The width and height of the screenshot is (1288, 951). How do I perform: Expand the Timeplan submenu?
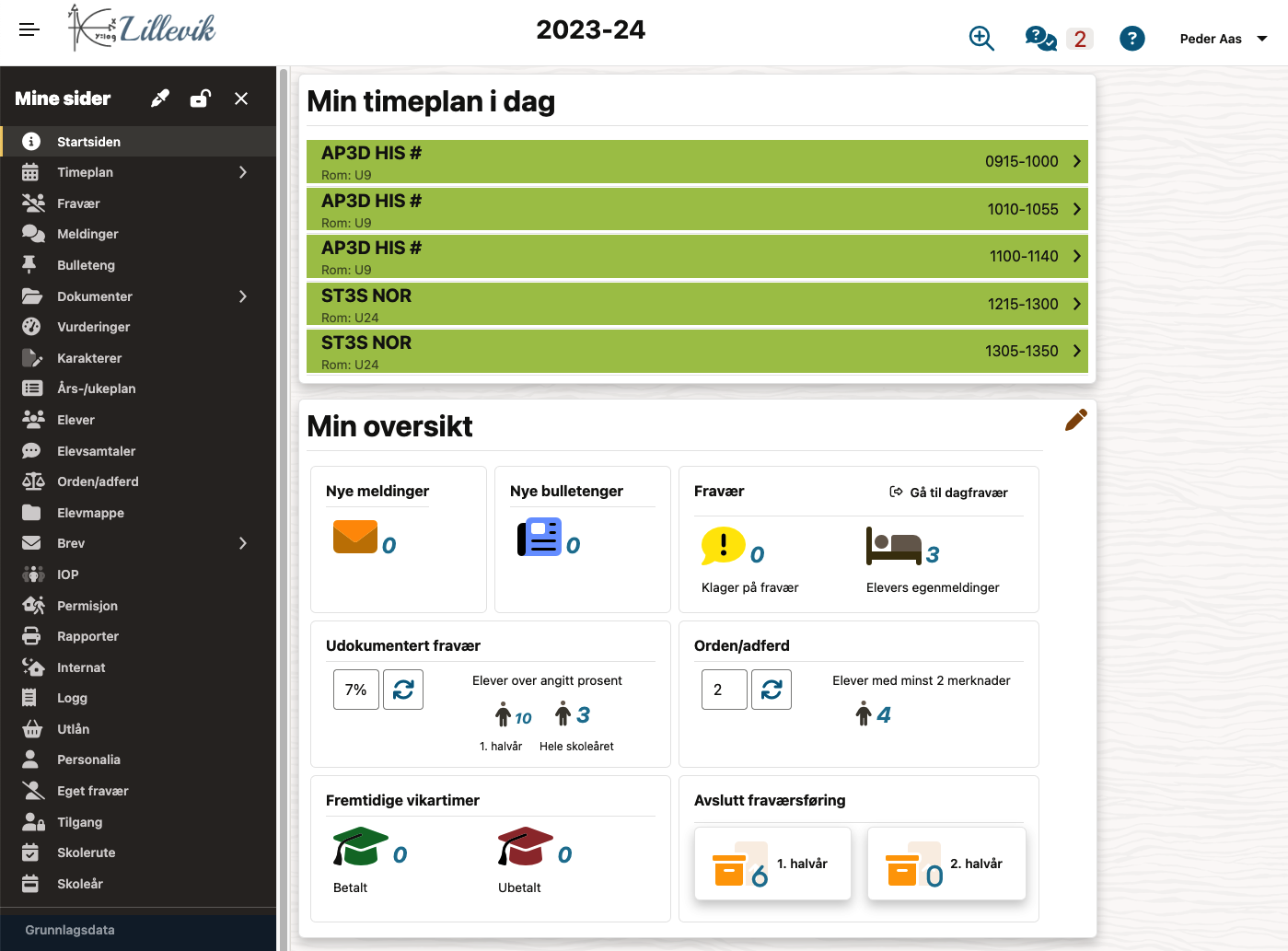click(243, 172)
